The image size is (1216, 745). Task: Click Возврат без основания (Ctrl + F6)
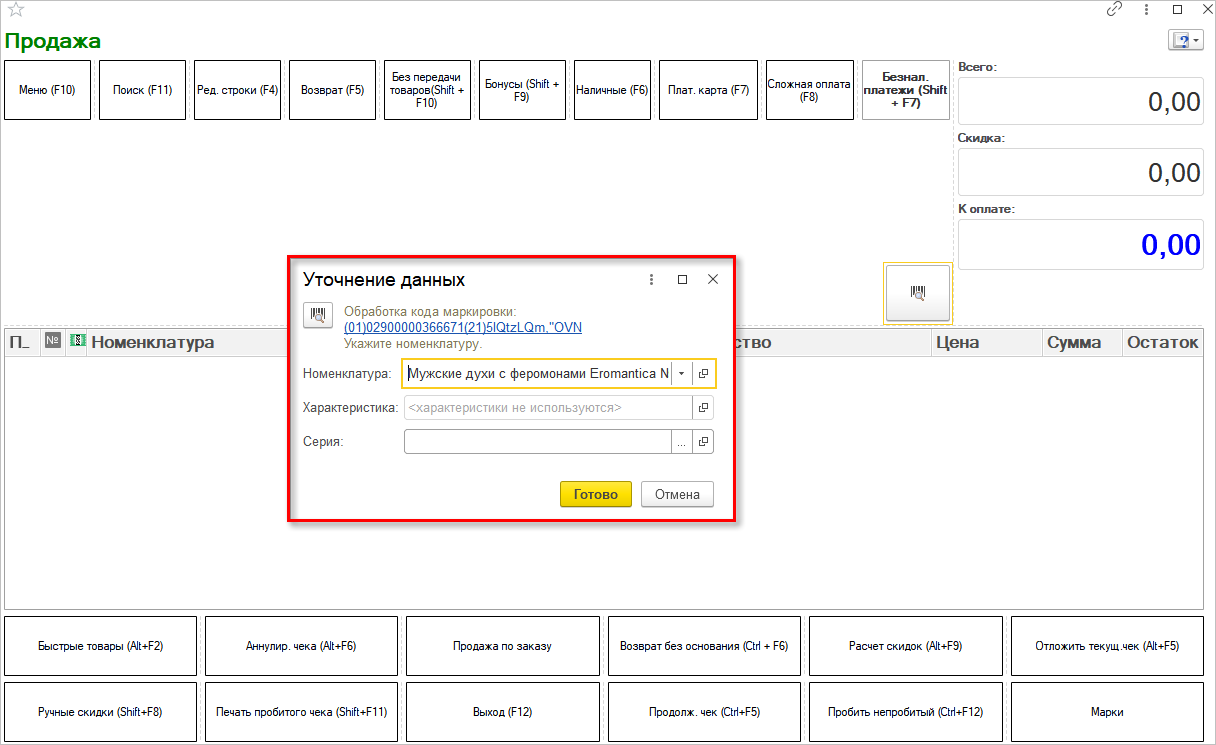coord(704,646)
